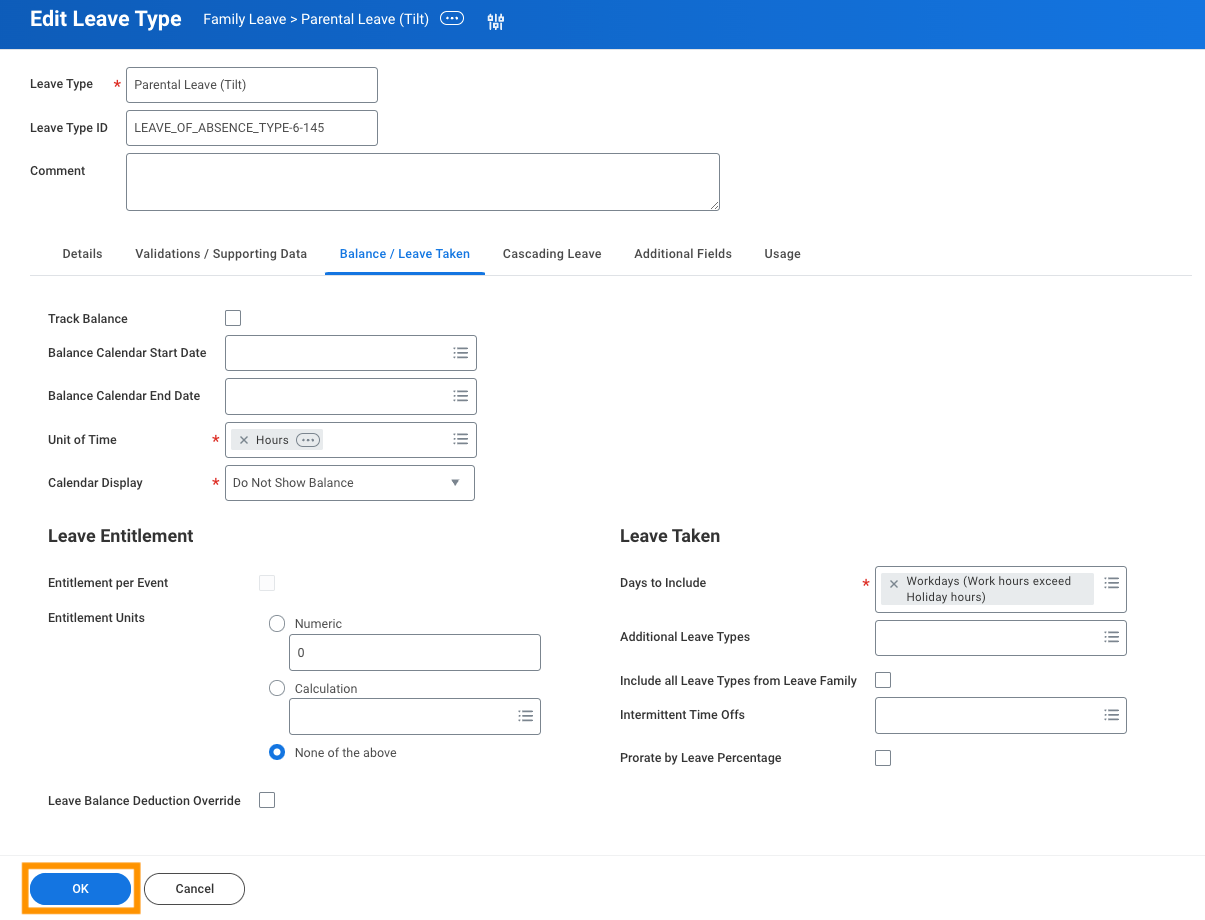Open prompt list icon for Additional Leave Types

tap(1111, 637)
